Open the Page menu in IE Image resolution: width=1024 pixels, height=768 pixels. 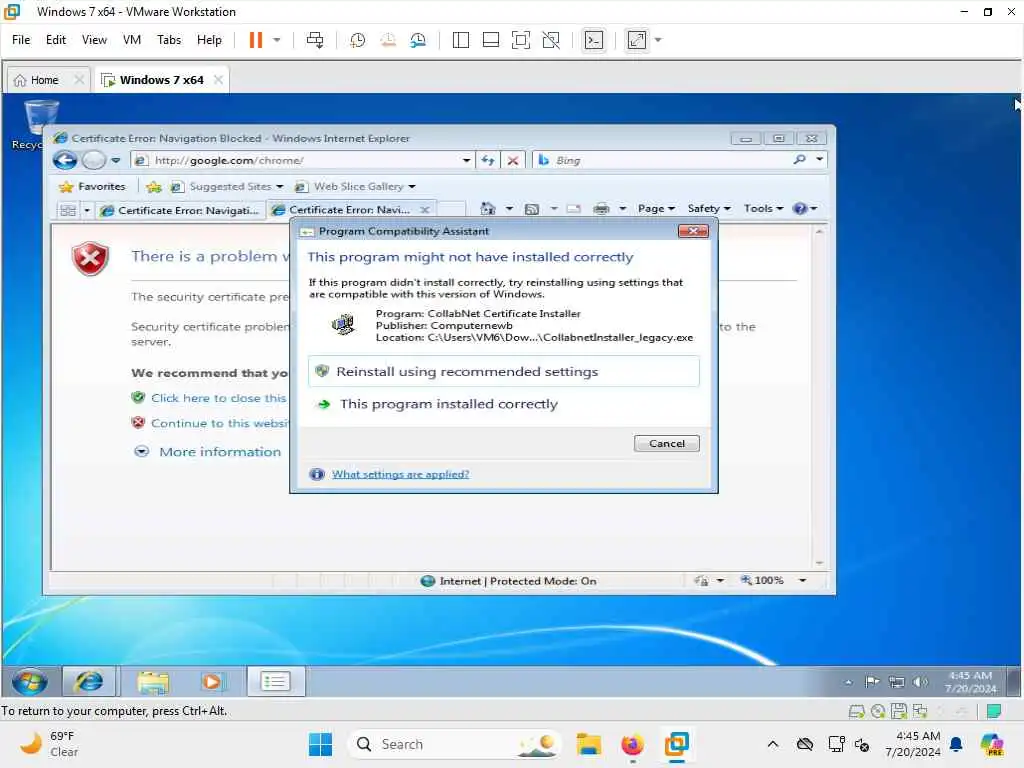point(656,209)
